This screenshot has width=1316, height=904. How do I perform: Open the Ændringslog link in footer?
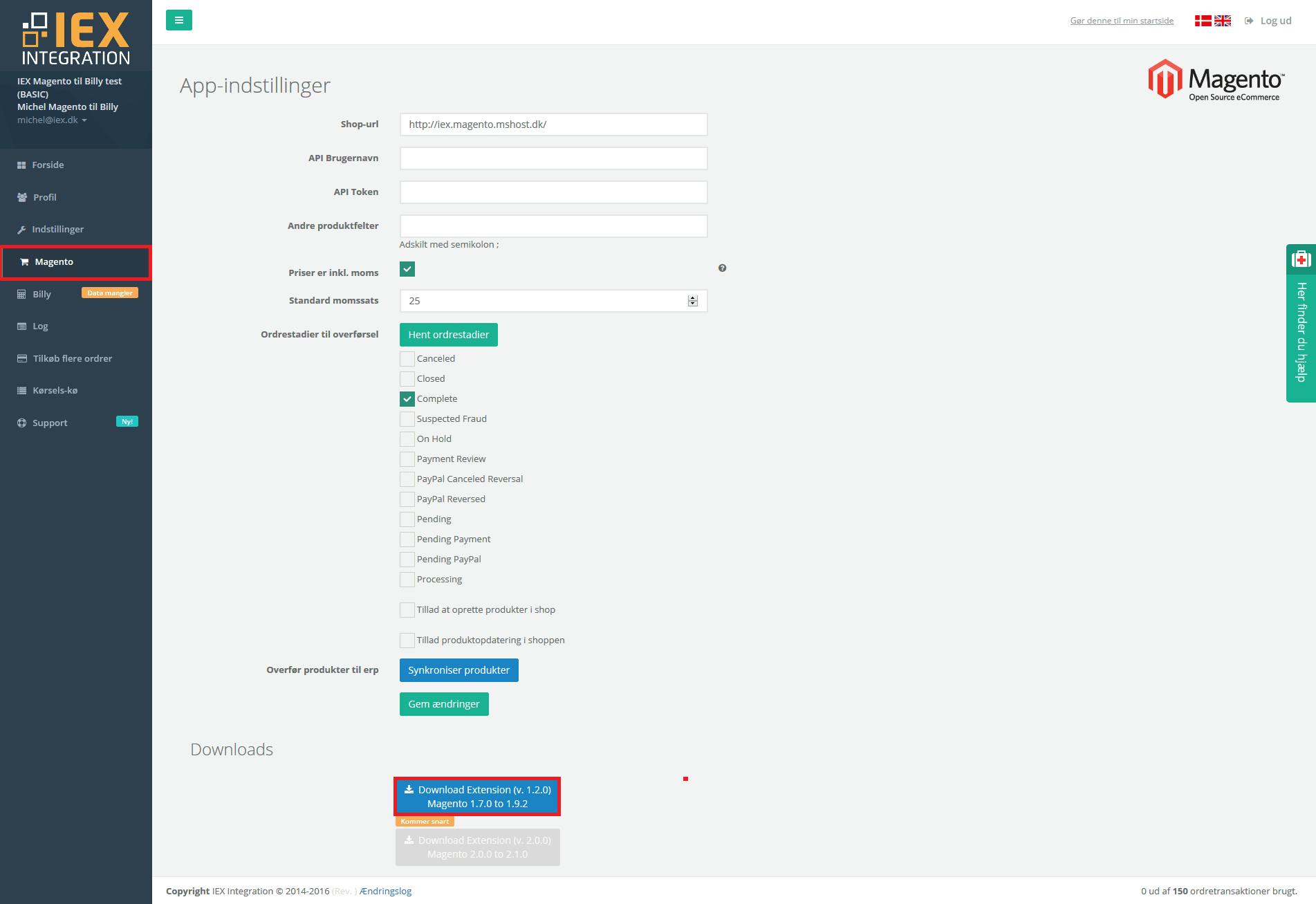pos(386,891)
